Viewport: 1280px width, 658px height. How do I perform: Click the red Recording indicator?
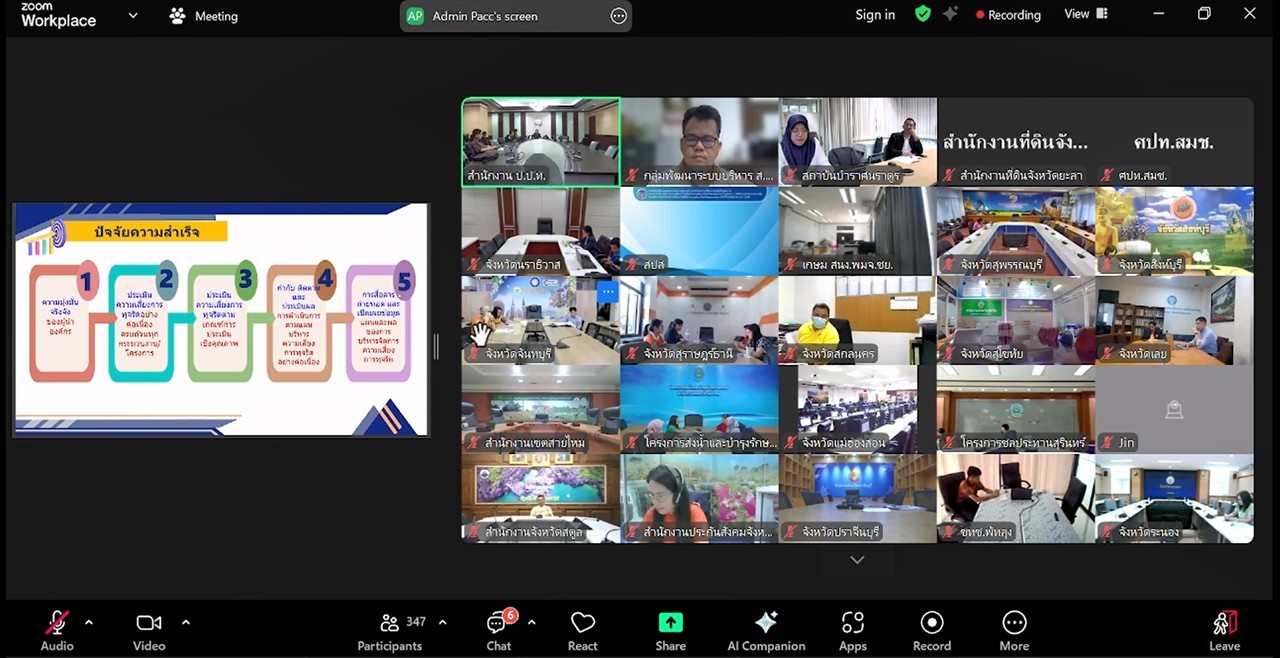pos(1008,15)
